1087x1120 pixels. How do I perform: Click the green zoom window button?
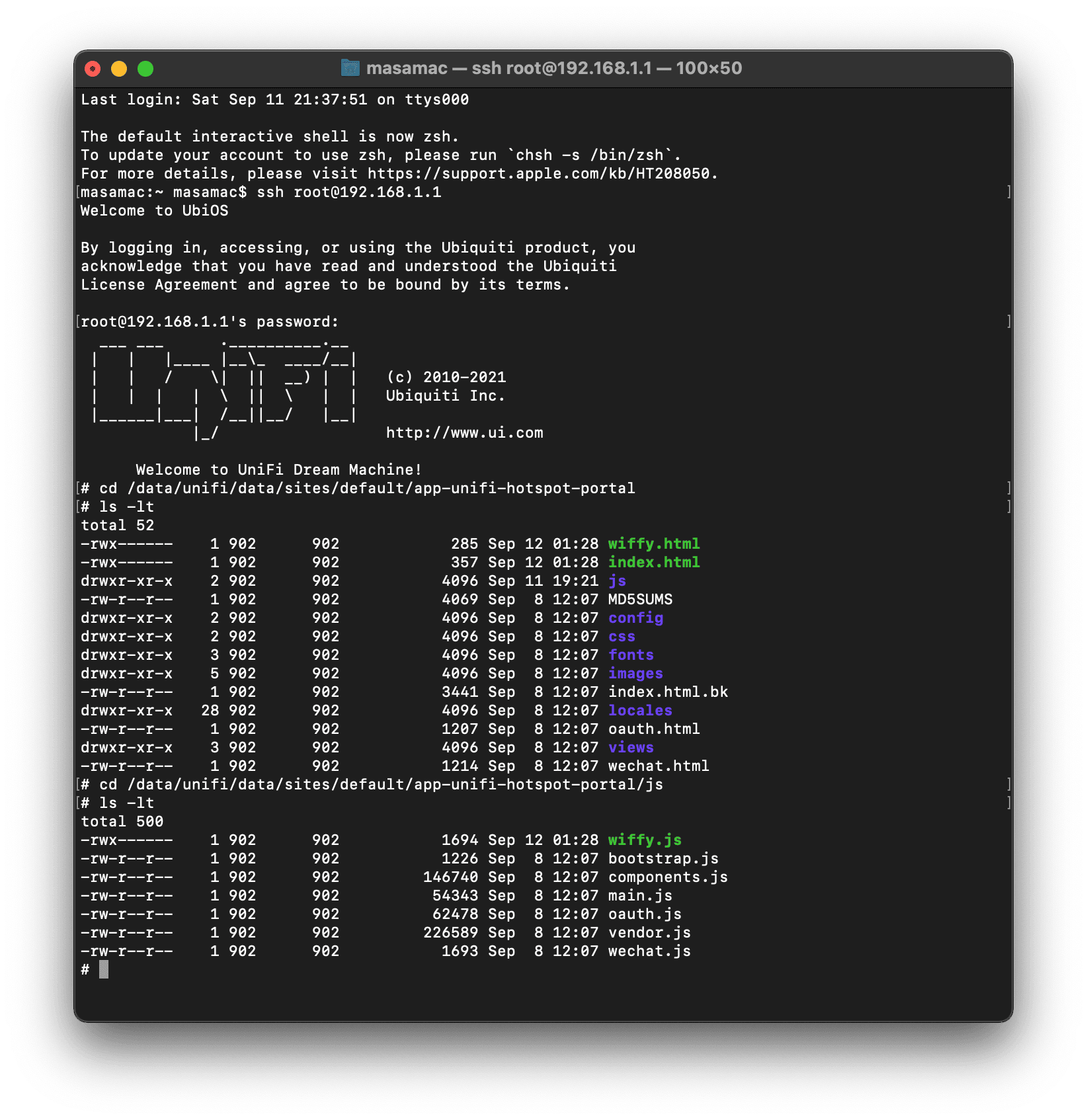145,69
